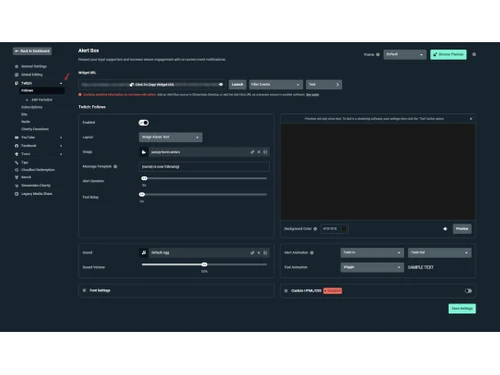500x375 pixels.
Task: Click the help icon beside Browse Themes
Action: click(474, 54)
